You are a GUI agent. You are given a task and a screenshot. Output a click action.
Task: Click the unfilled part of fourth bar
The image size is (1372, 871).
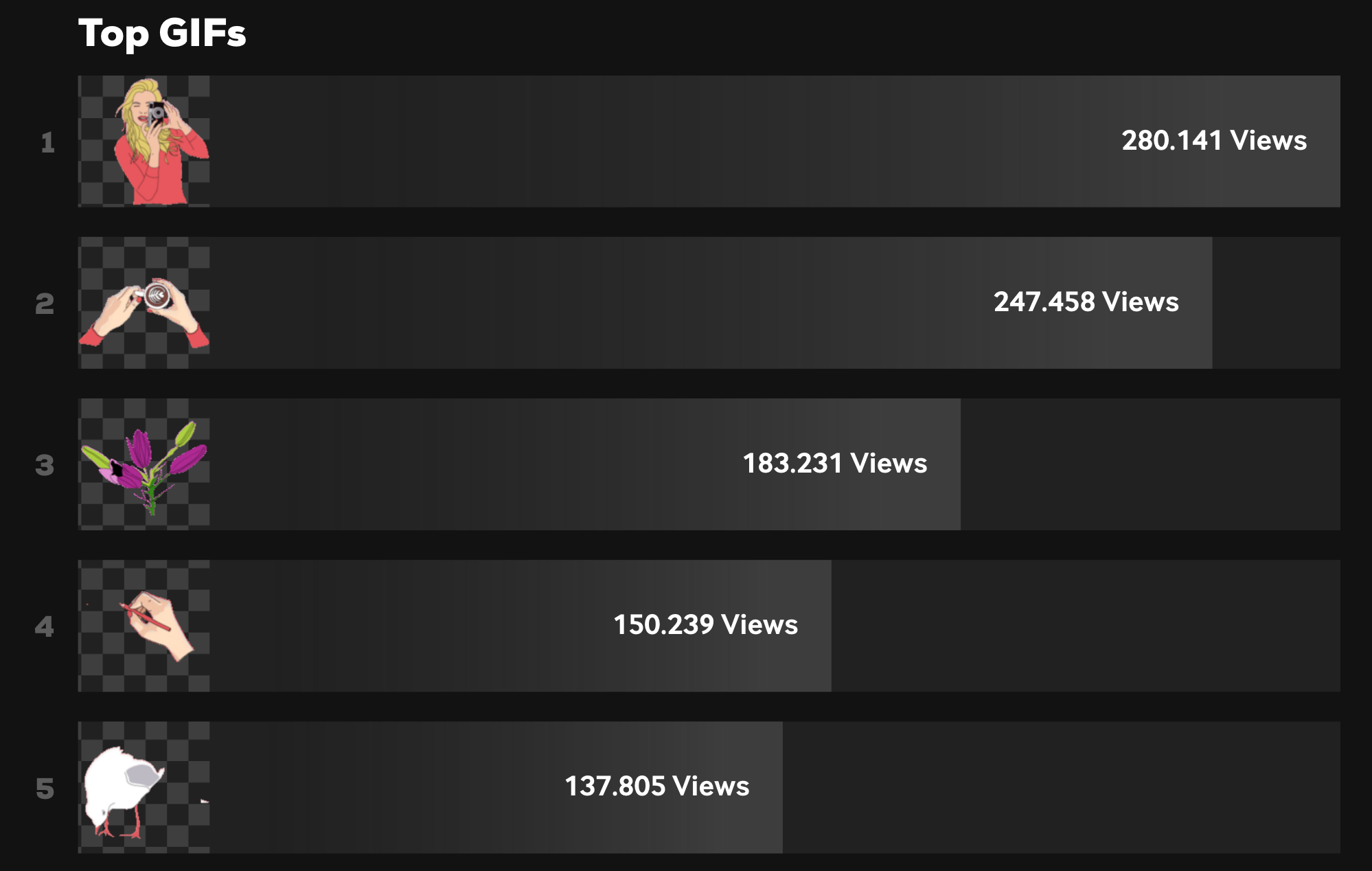(1086, 626)
